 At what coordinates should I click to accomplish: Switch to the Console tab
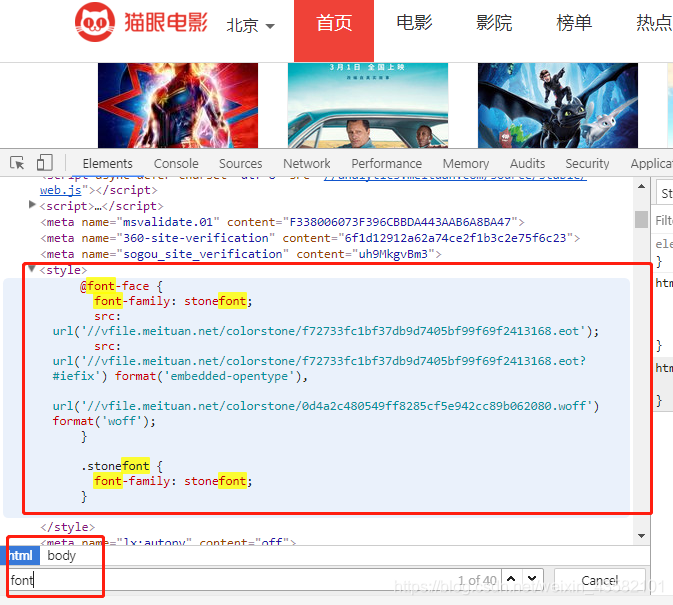pos(176,163)
